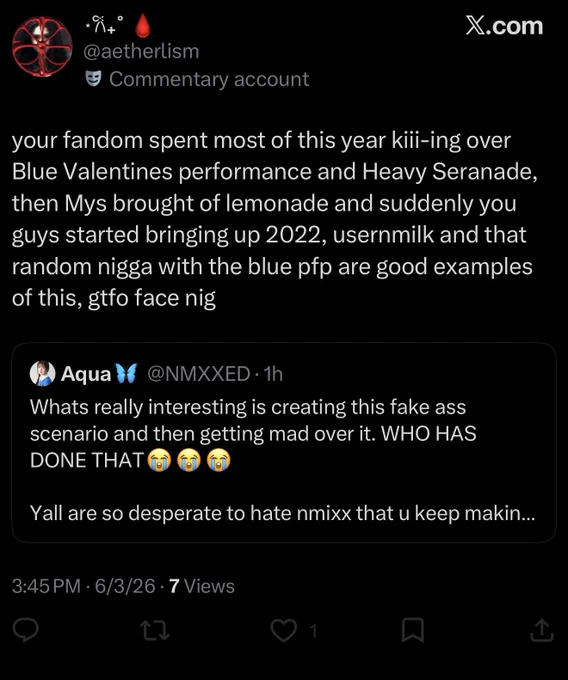Like the post with the heart icon
The image size is (568, 680).
[x=284, y=631]
